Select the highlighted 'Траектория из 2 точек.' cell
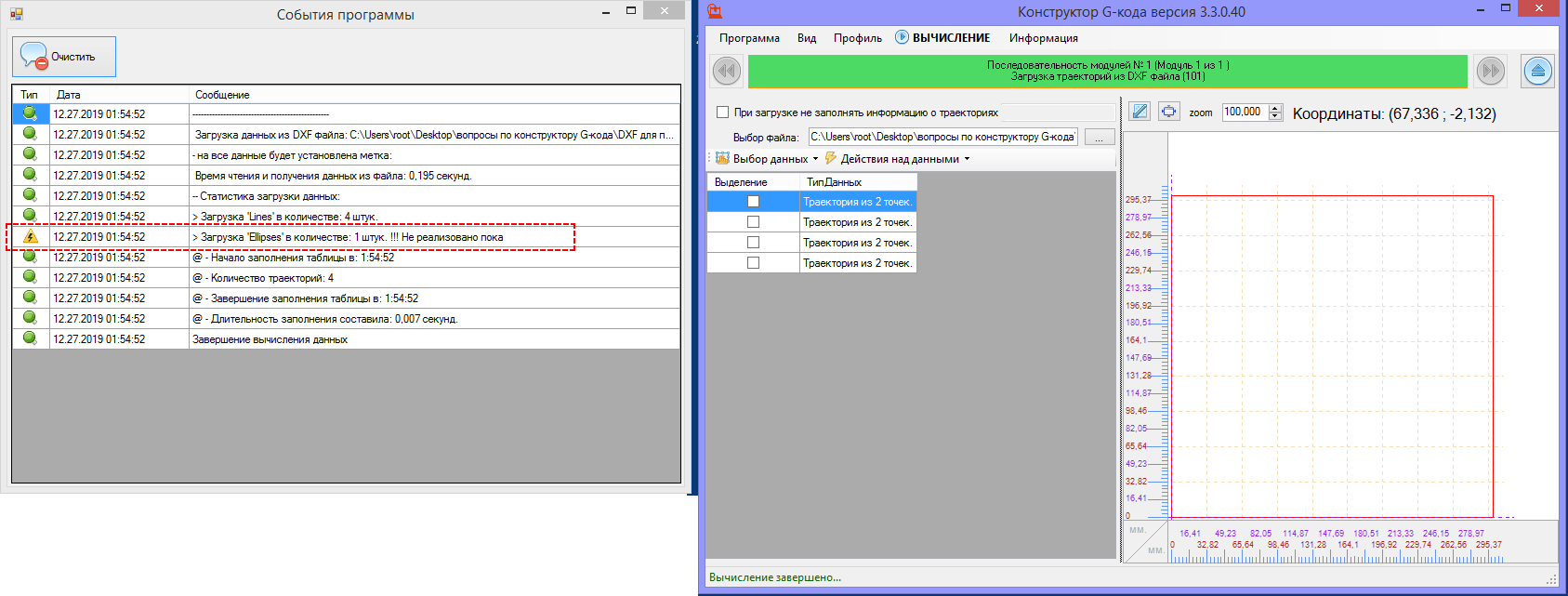 coord(858,202)
